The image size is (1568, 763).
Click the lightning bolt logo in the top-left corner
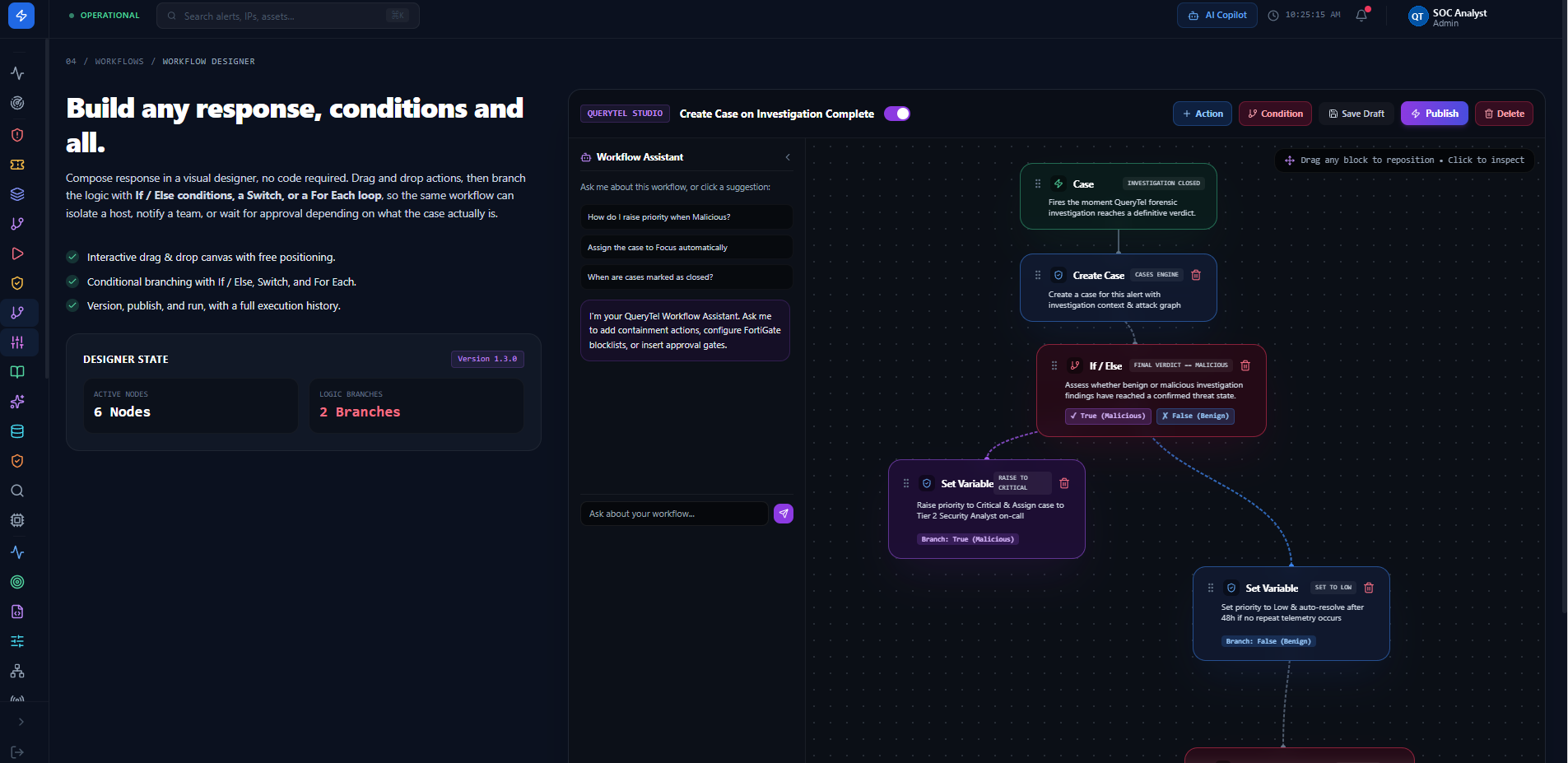(21, 16)
